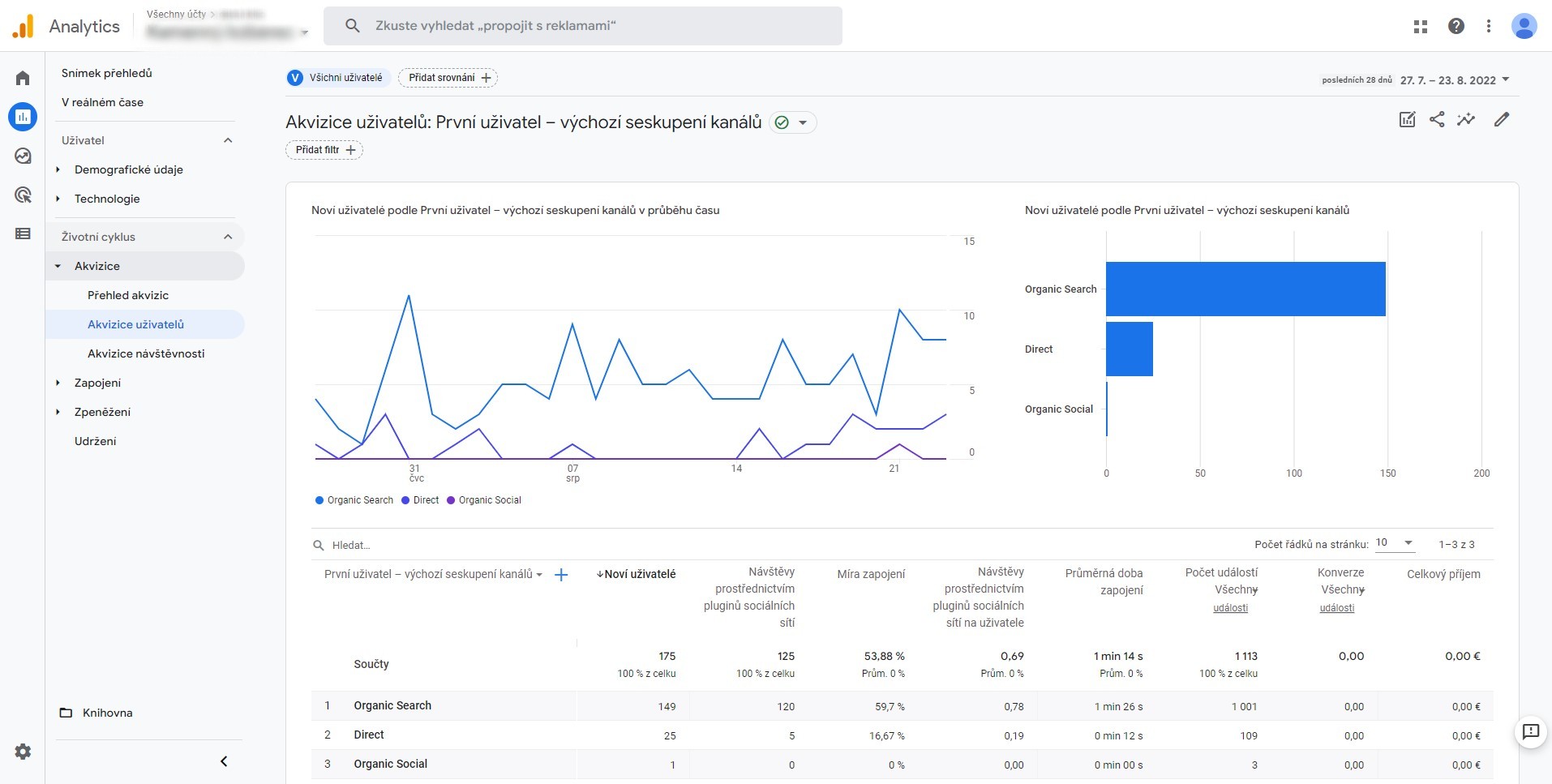
Task: Click the Direct bar in bar chart
Action: pos(1130,349)
